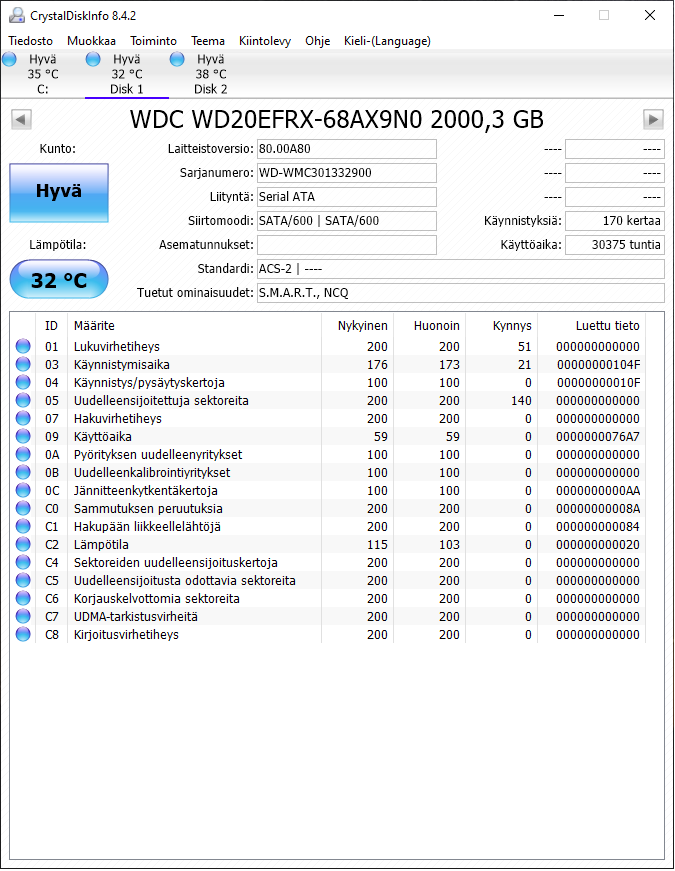
Task: Click raw value 0000000000AA
Action: point(598,490)
